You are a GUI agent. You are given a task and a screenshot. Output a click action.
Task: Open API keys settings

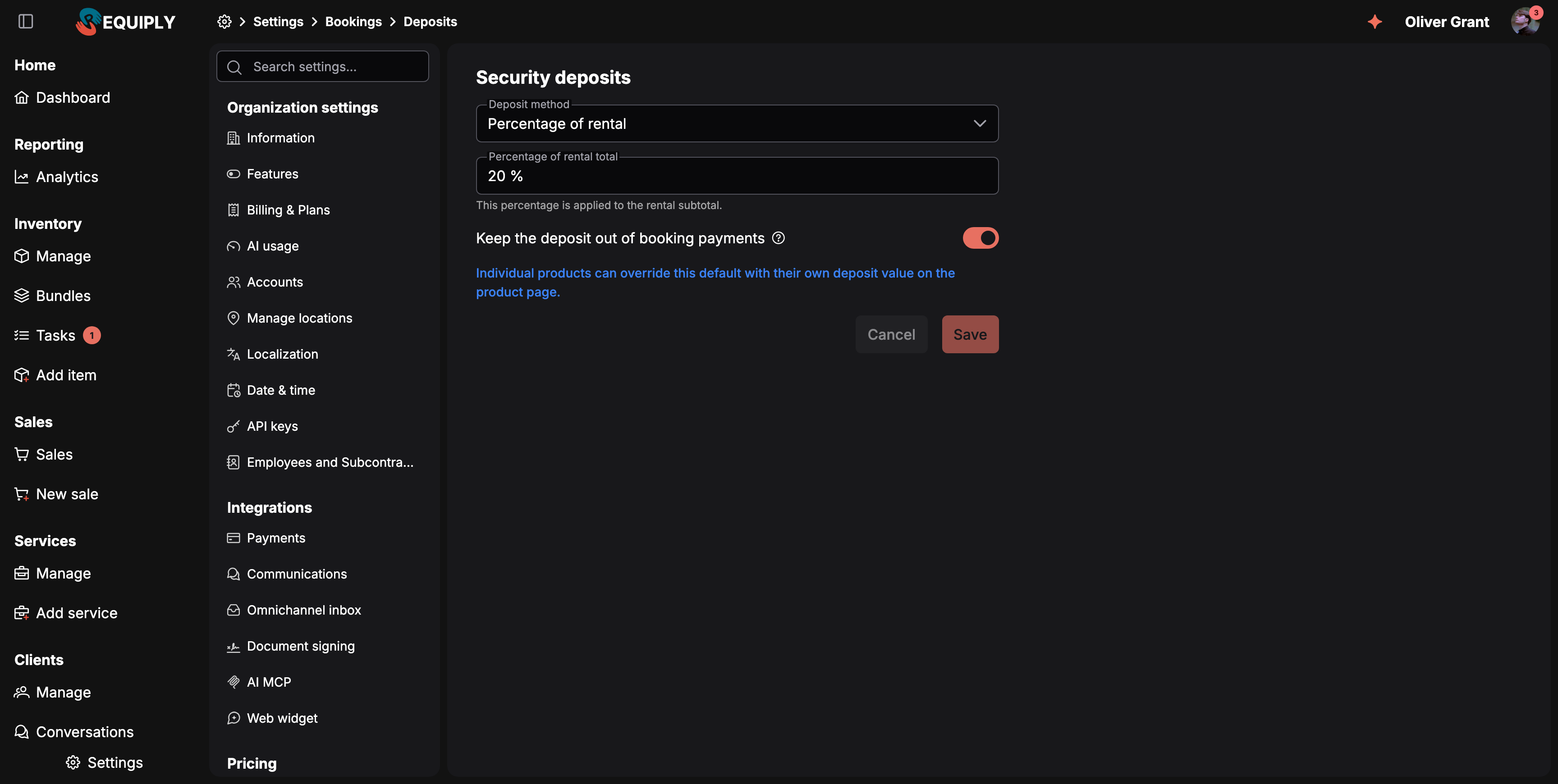point(262,426)
